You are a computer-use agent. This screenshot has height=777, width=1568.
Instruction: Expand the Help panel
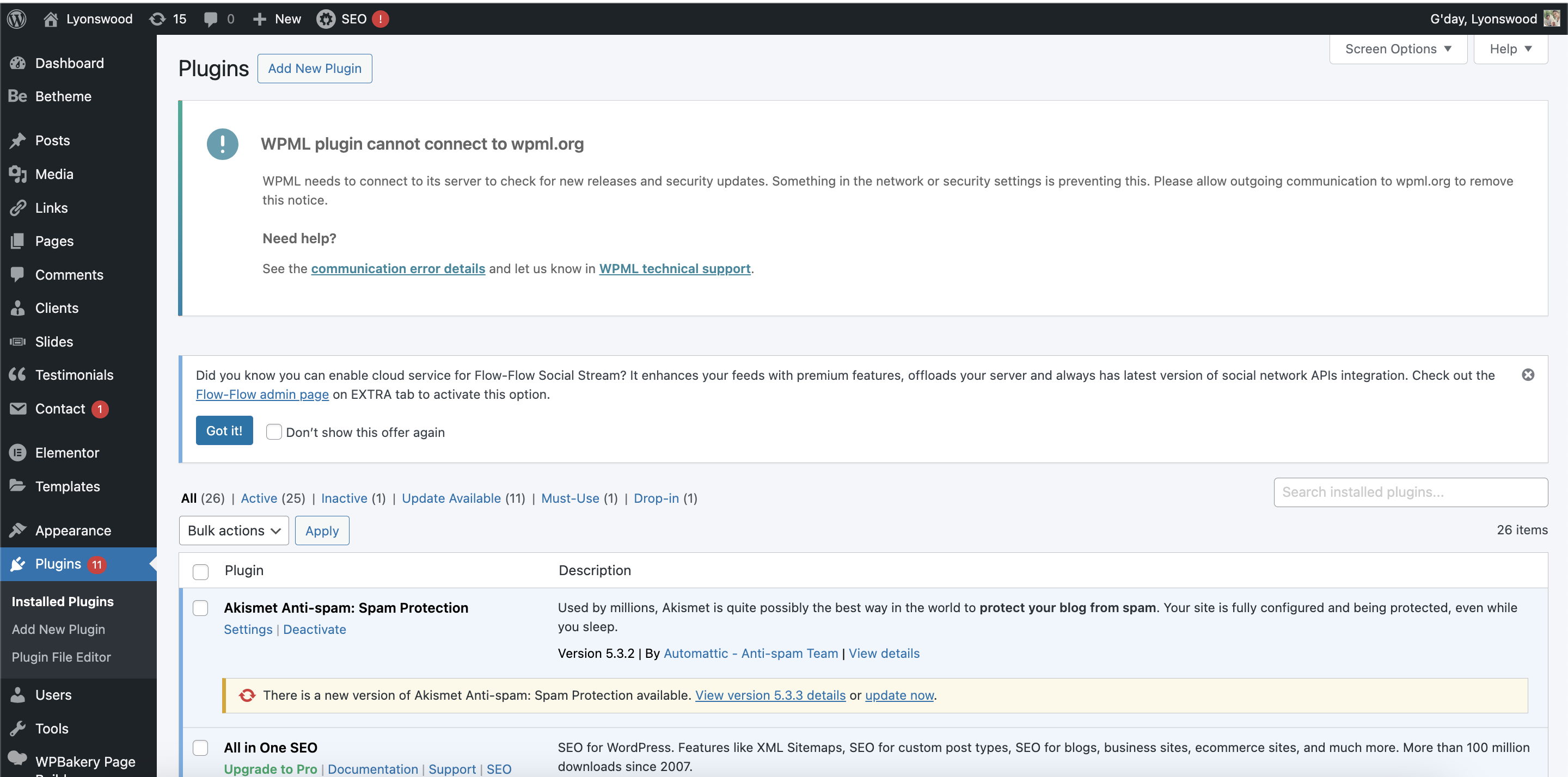coord(1511,48)
